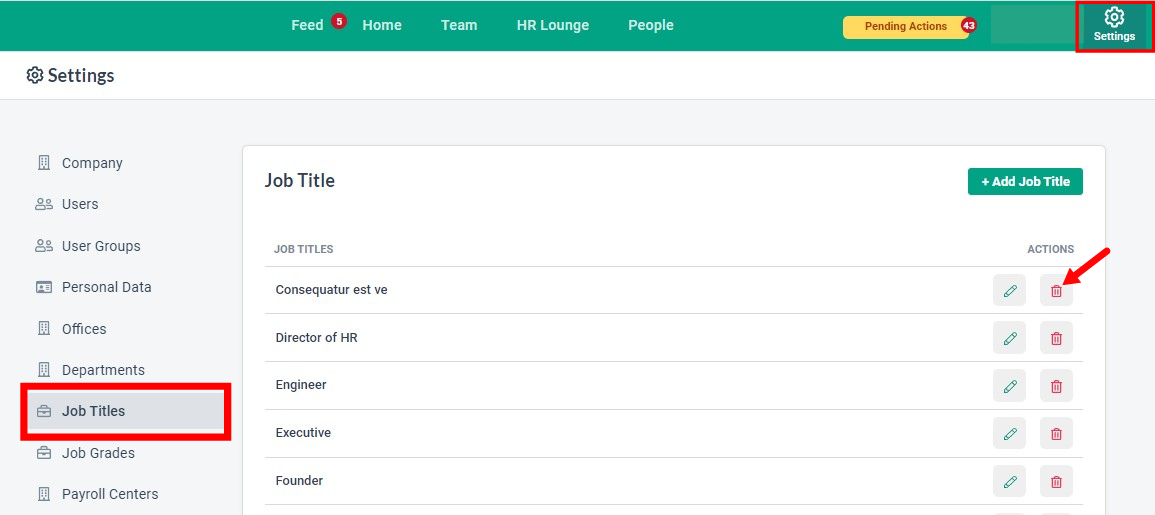This screenshot has width=1155, height=515.
Task: Go to People tab
Action: point(651,26)
